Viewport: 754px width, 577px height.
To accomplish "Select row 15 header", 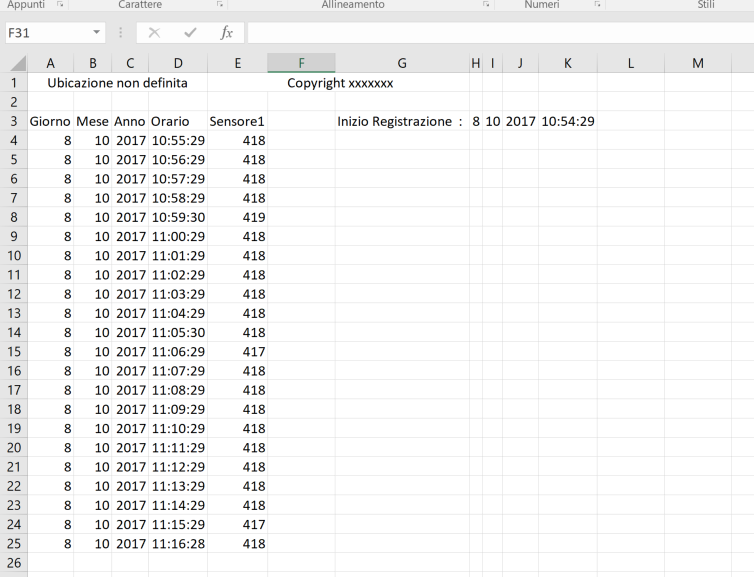I will (14, 351).
